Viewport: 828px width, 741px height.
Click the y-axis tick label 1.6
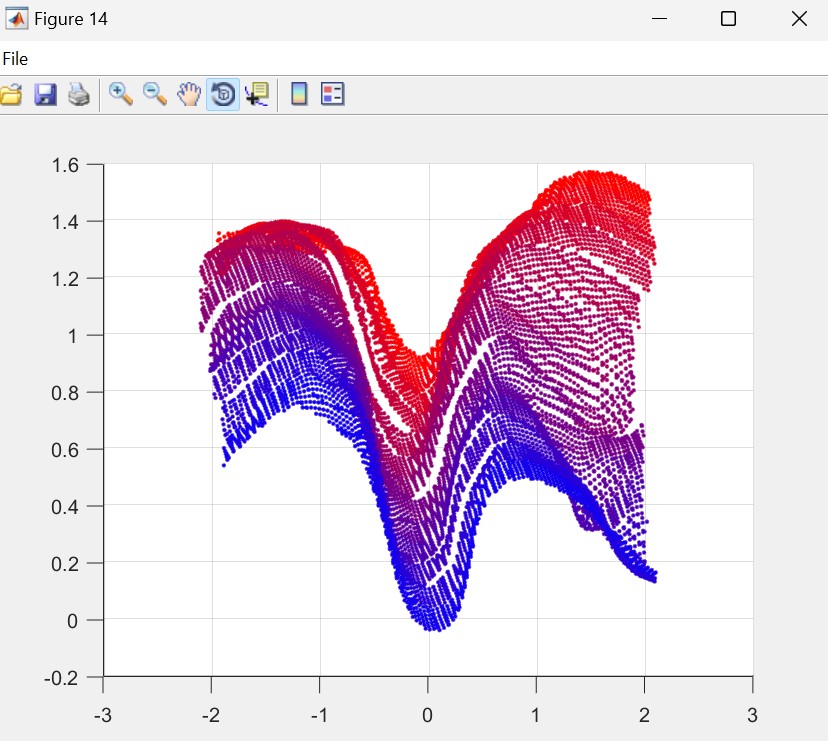coord(70,165)
